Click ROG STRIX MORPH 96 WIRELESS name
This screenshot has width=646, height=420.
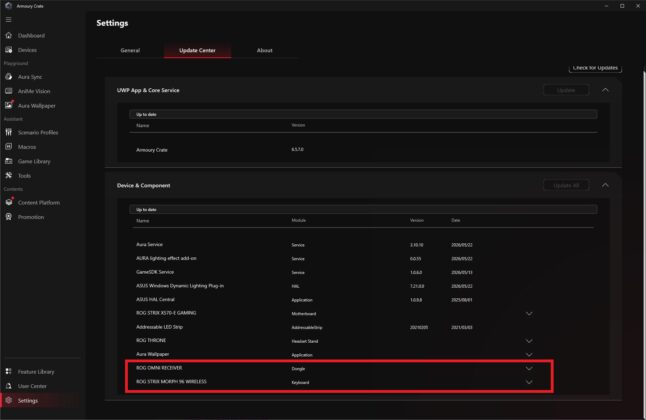pyautogui.click(x=171, y=382)
